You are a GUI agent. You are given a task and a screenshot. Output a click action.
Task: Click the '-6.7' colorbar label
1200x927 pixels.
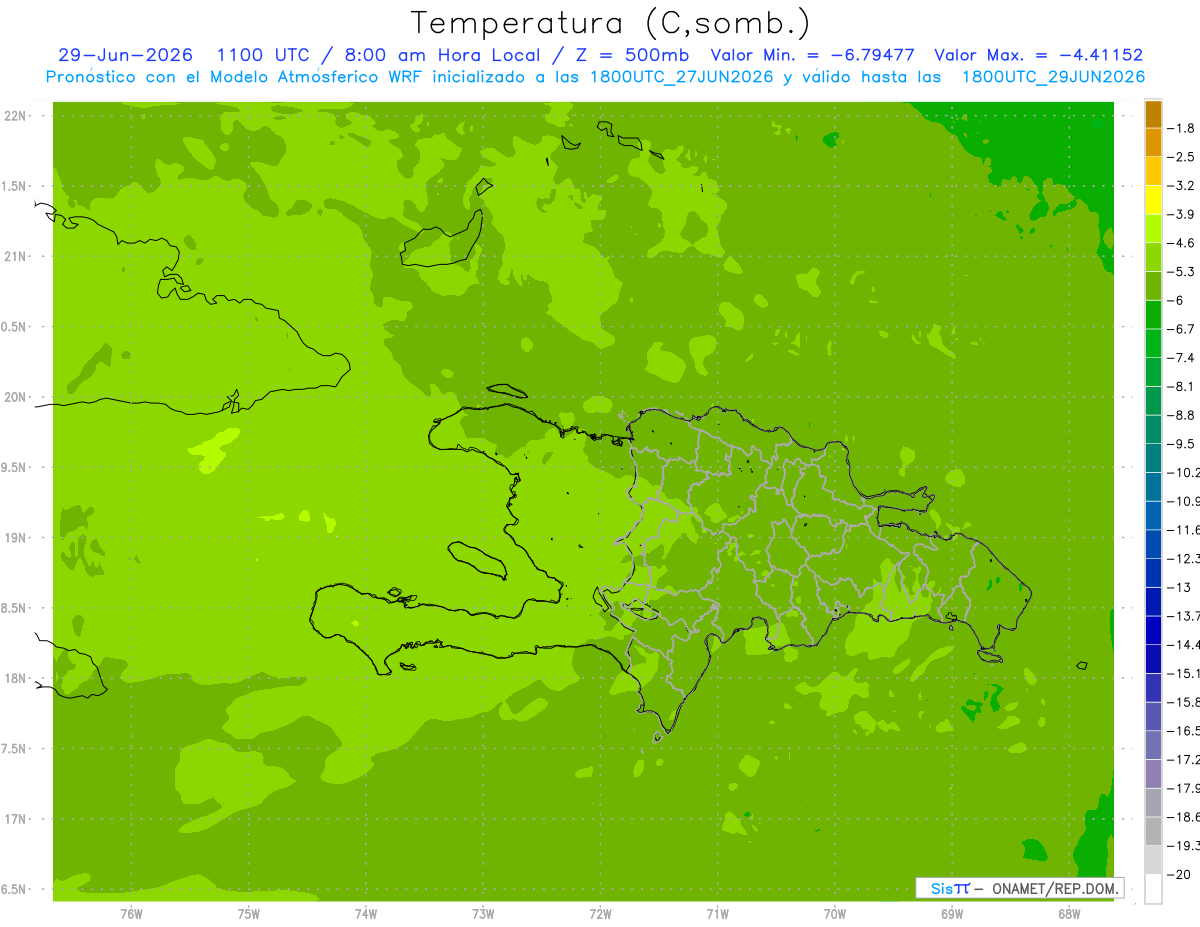pos(1181,329)
